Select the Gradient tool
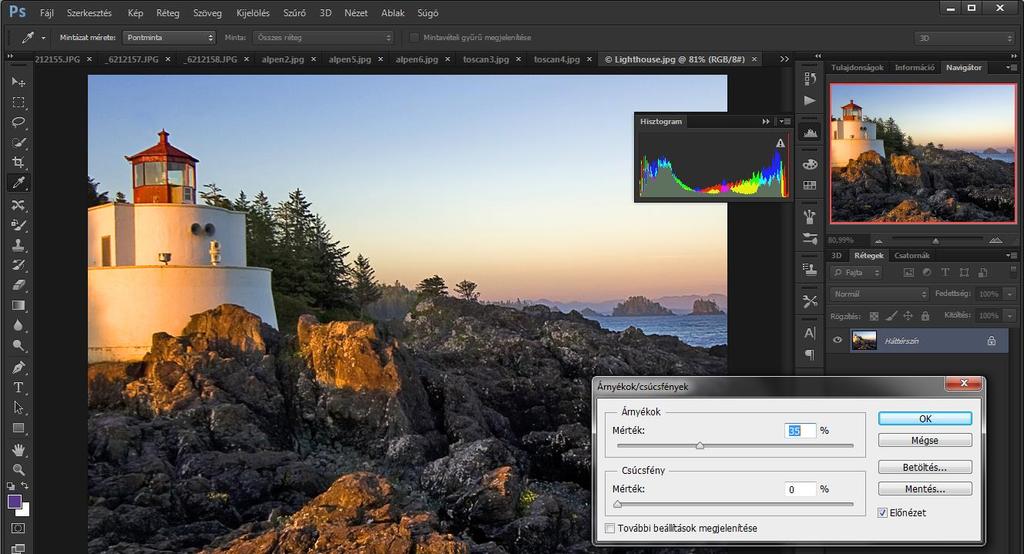This screenshot has height=554, width=1024. [18, 305]
